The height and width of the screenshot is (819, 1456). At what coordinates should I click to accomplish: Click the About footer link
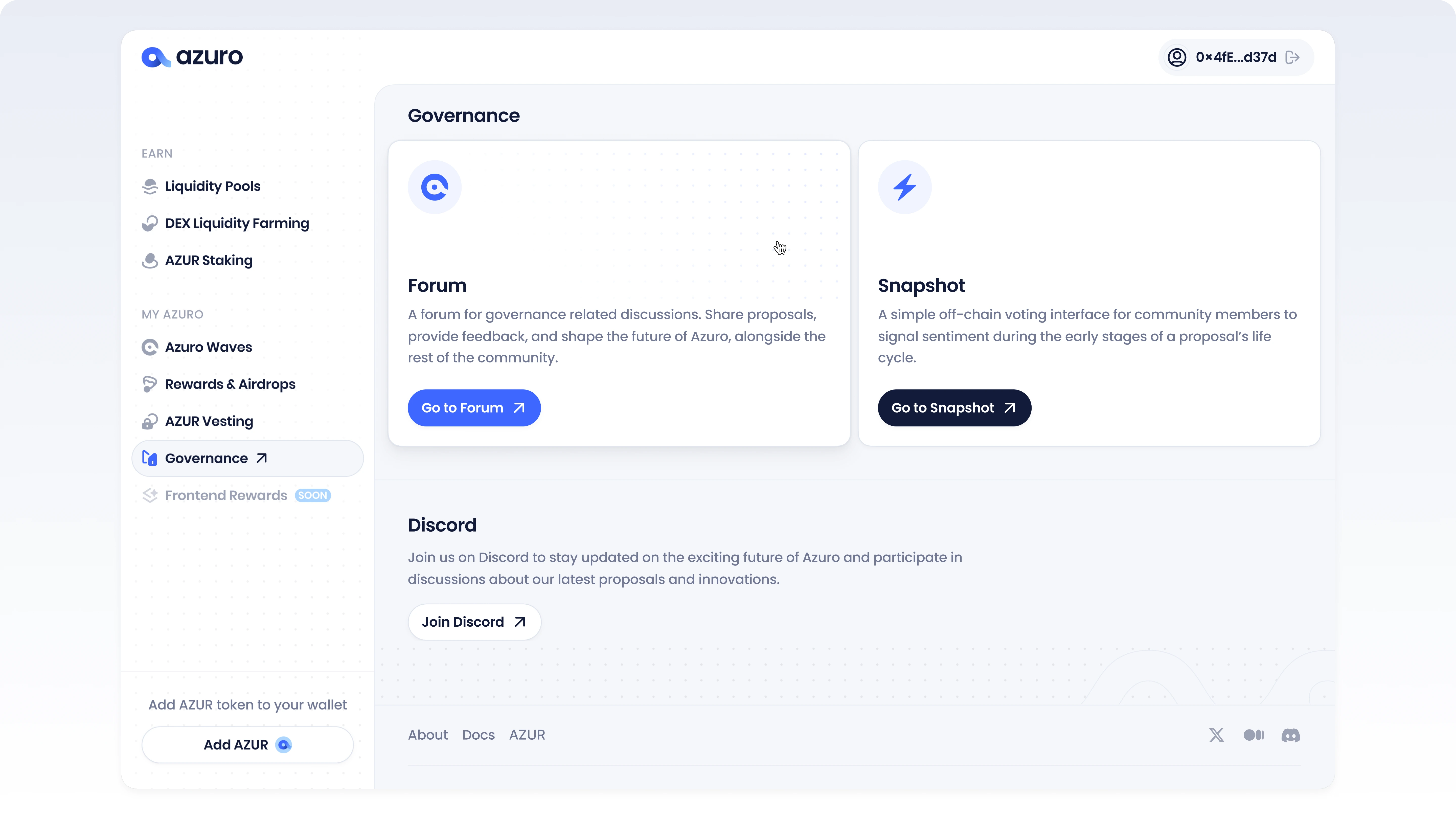pyautogui.click(x=428, y=735)
